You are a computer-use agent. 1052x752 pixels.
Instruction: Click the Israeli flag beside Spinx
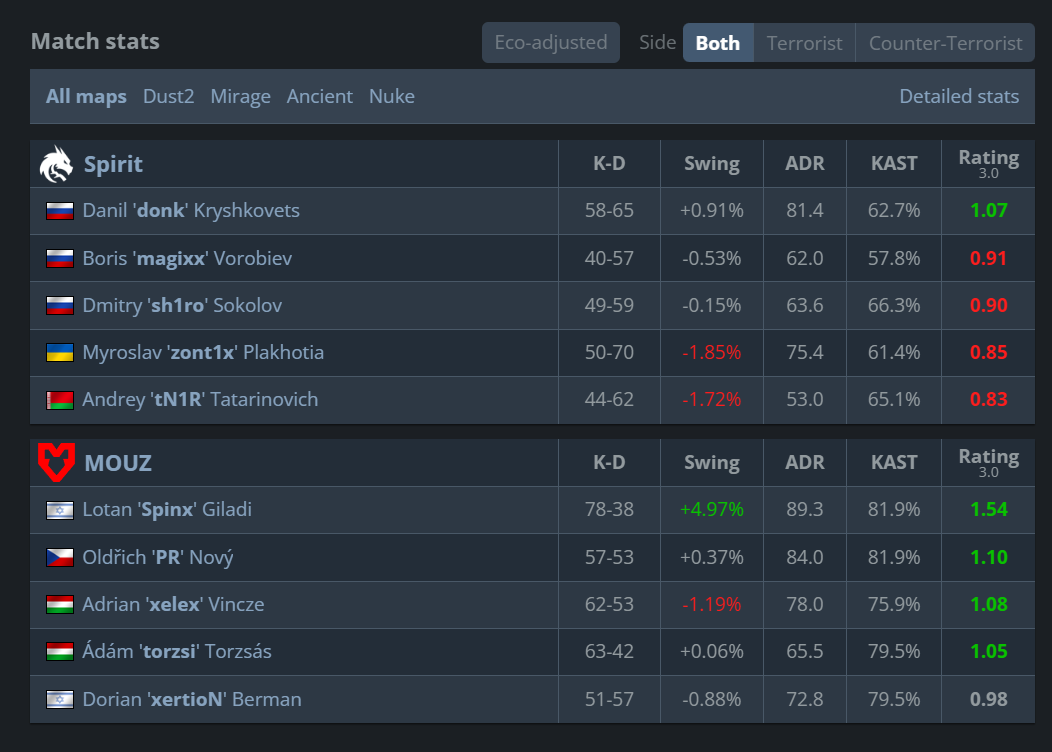click(60, 511)
